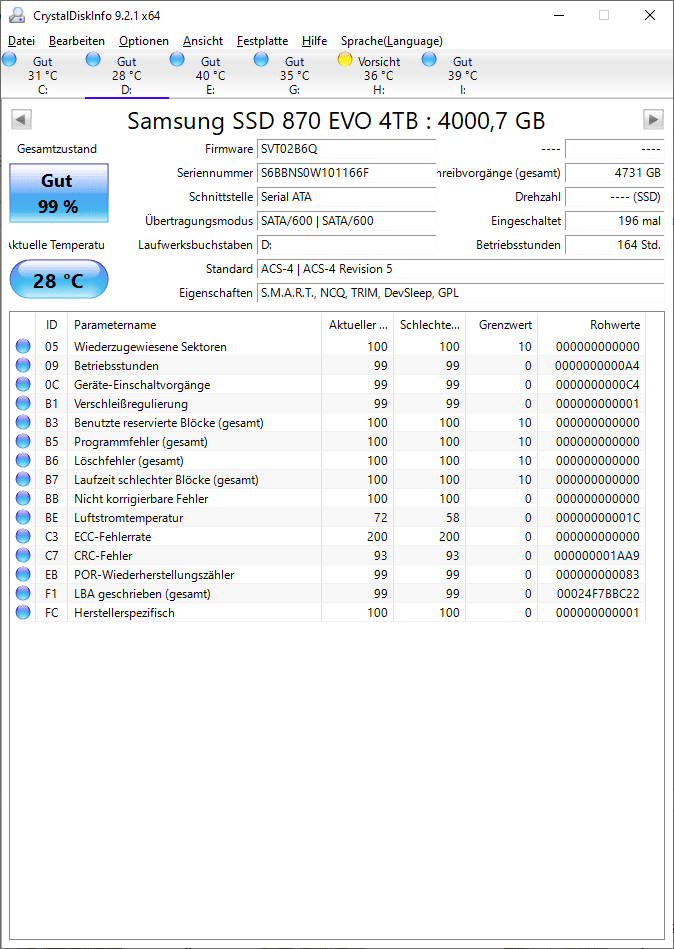Screen dimensions: 674x949
Task: Select the CRC-Fehler parameter name
Action: coord(103,556)
